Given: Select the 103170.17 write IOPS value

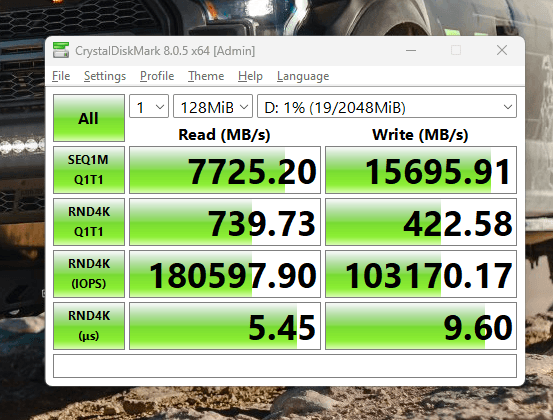Looking at the screenshot, I should (421, 274).
